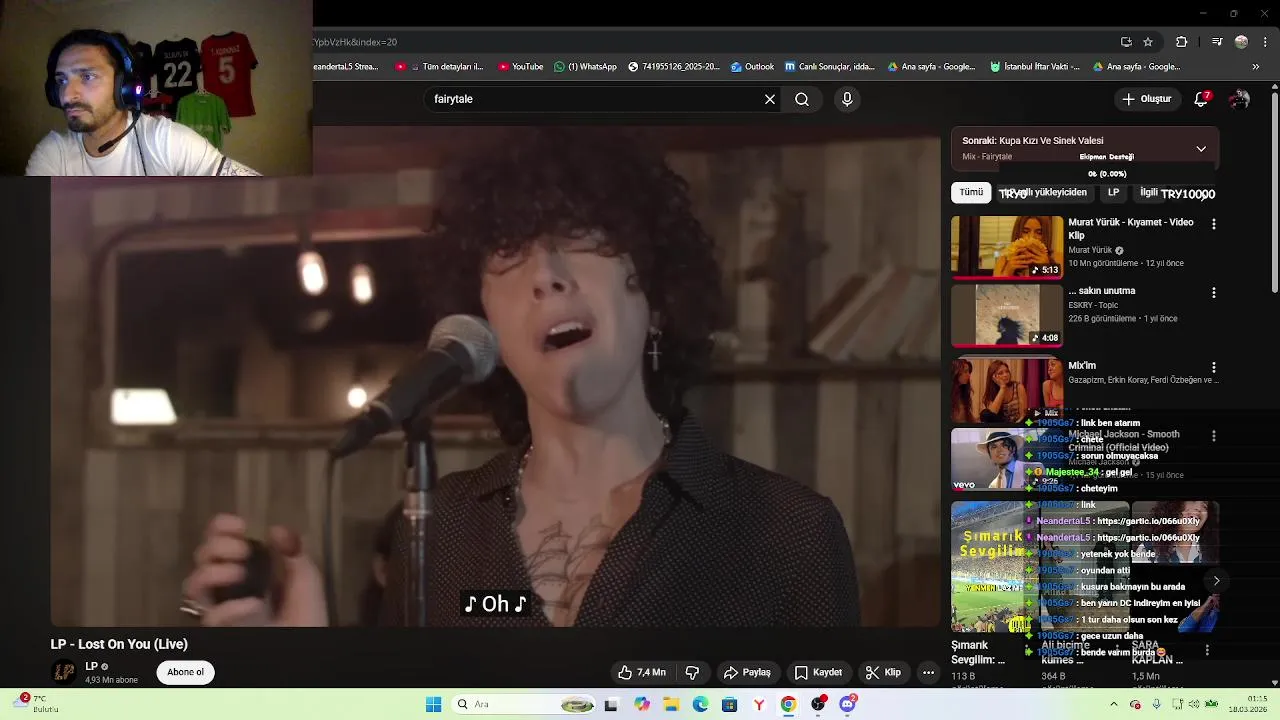Select the Tümü filter chip
Image resolution: width=1280 pixels, height=720 pixels.
(x=971, y=192)
